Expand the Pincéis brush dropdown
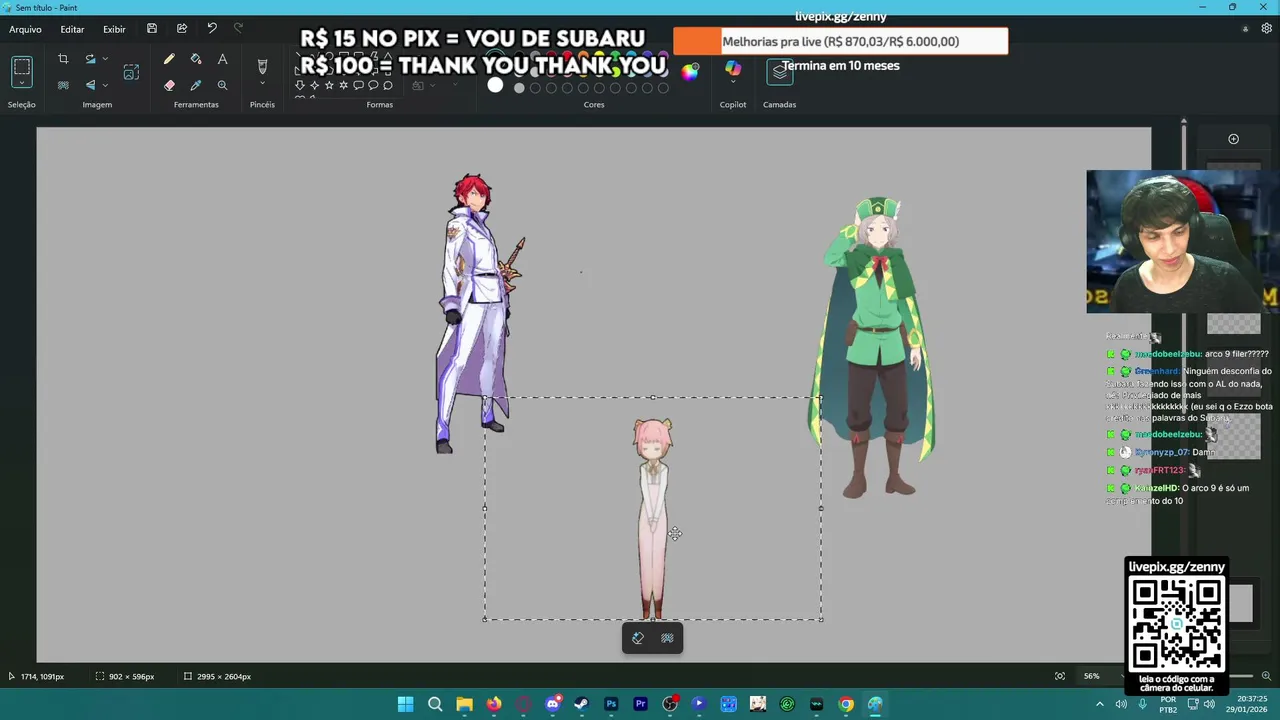 pyautogui.click(x=262, y=85)
